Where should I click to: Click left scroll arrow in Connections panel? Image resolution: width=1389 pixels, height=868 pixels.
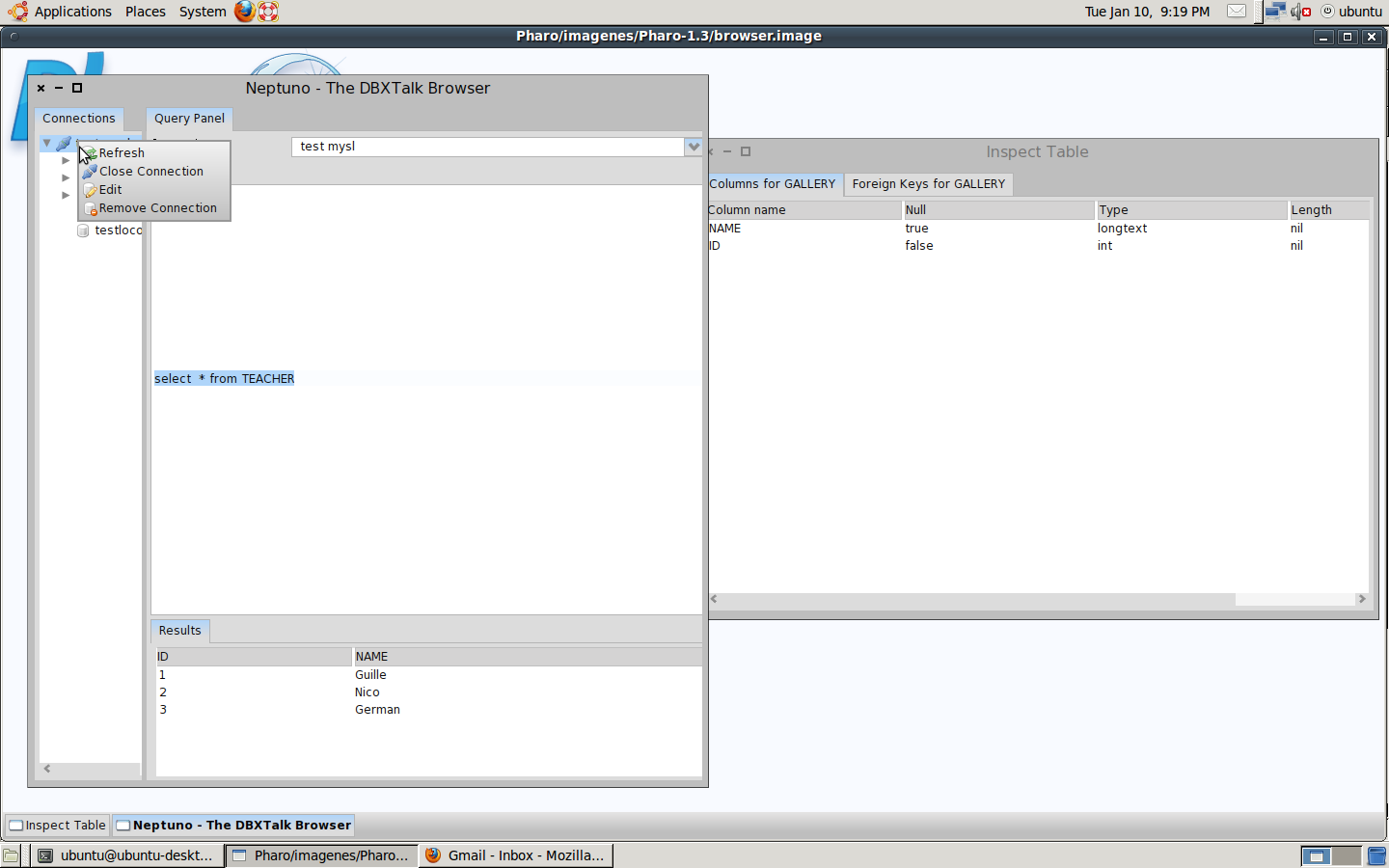click(x=47, y=769)
